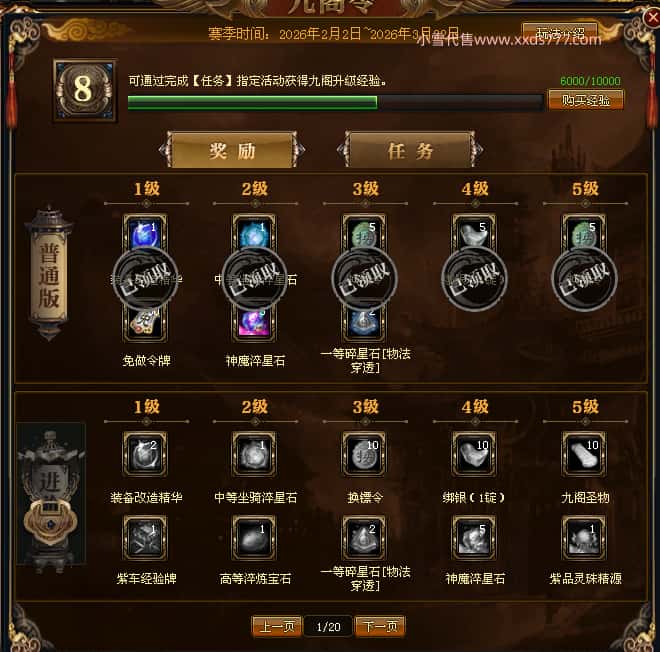The height and width of the screenshot is (652, 660).
Task: Click the advanced-row 神魔淬星石 icon
Action: pos(474,538)
